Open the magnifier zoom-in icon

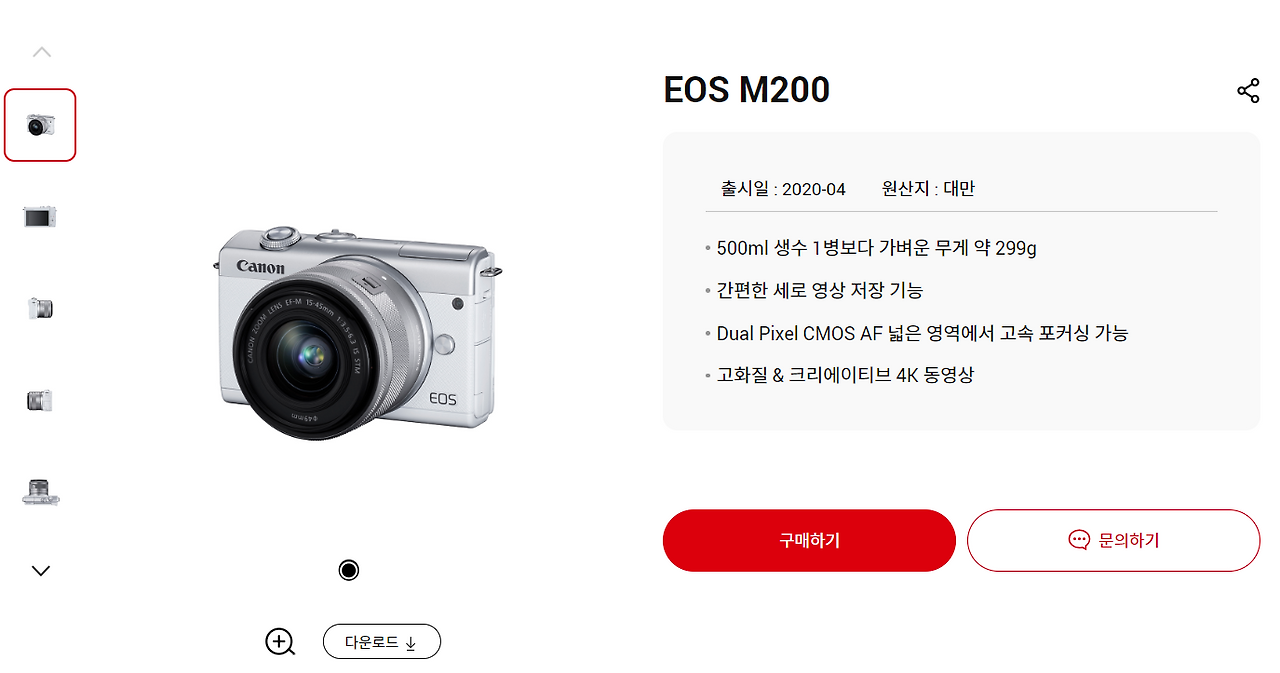click(x=280, y=642)
